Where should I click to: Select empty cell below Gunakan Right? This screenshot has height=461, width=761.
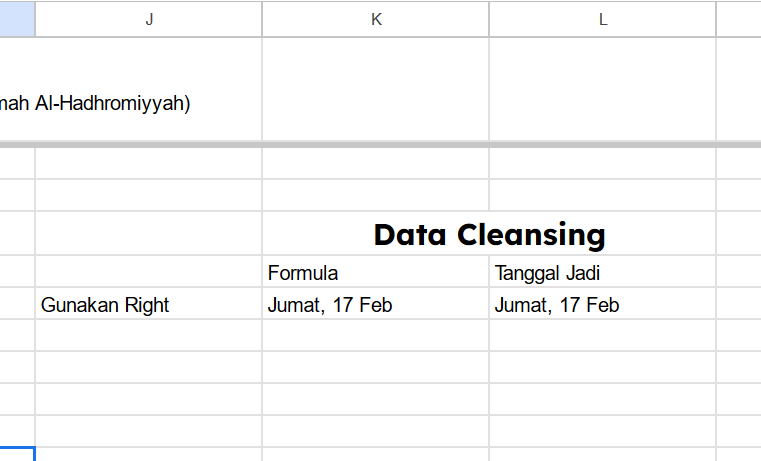click(x=149, y=335)
